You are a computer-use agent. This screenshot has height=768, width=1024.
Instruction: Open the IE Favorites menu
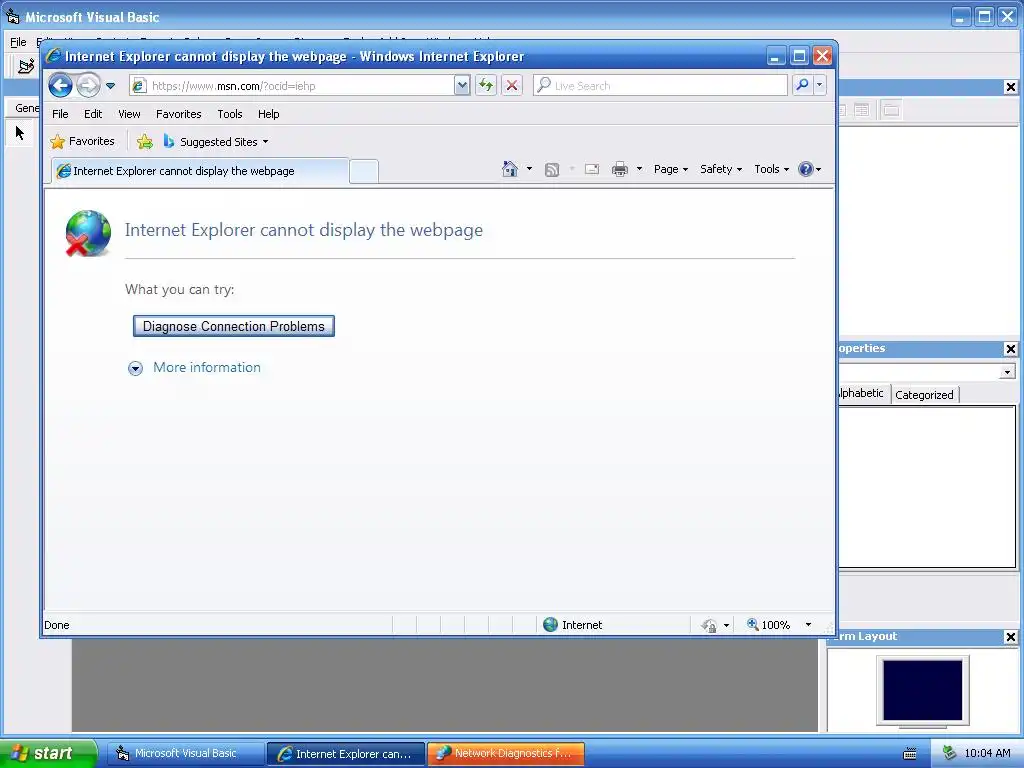coord(178,114)
